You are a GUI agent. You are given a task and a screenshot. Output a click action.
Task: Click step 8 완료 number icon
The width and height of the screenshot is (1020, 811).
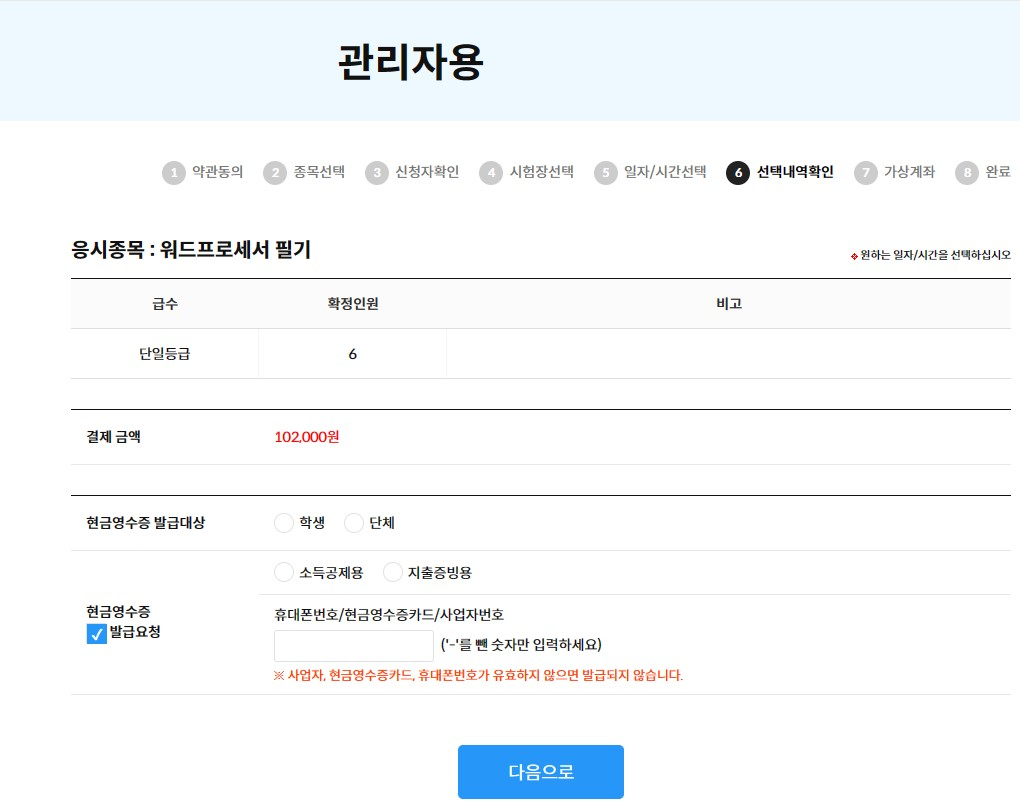(x=966, y=173)
